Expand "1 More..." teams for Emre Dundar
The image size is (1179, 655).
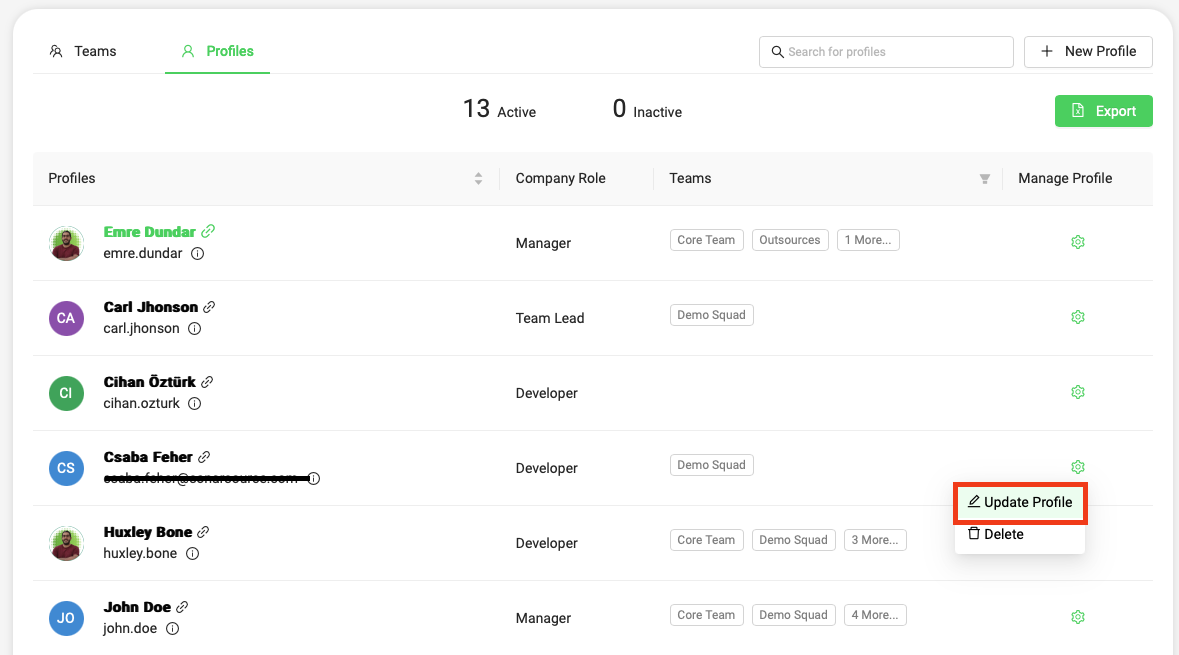tap(868, 240)
